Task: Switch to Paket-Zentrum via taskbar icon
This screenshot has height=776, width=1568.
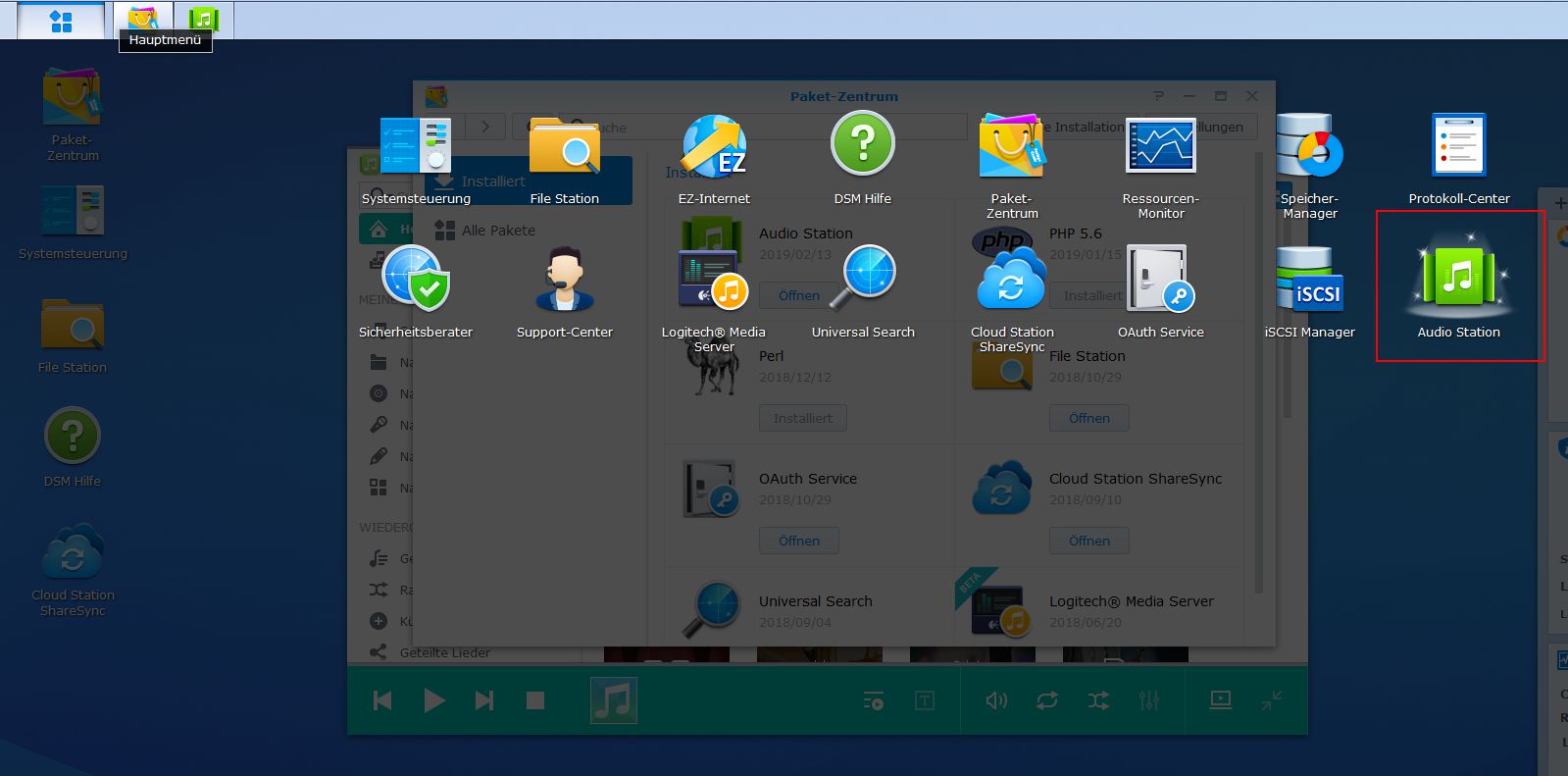Action: pos(143,20)
